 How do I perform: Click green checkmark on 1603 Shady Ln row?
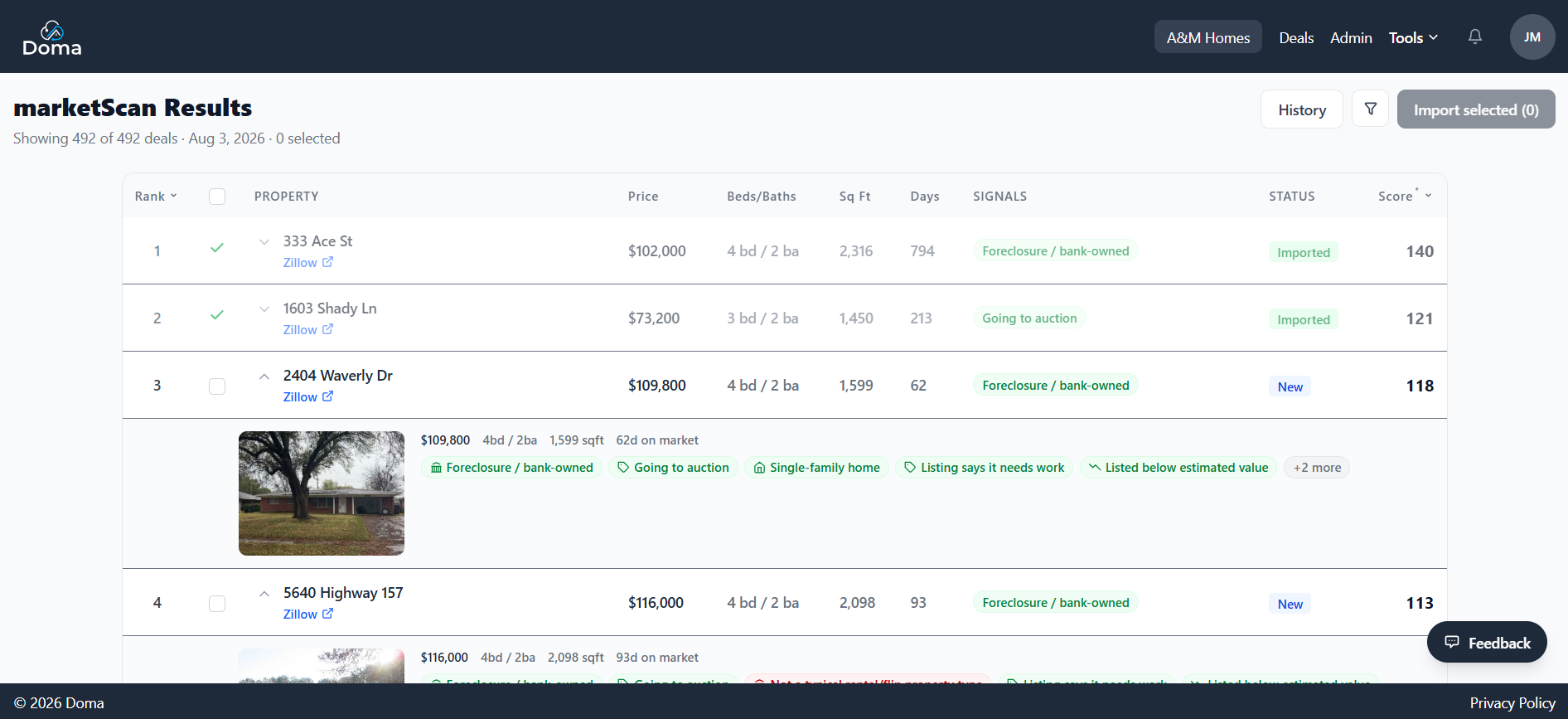pos(217,315)
